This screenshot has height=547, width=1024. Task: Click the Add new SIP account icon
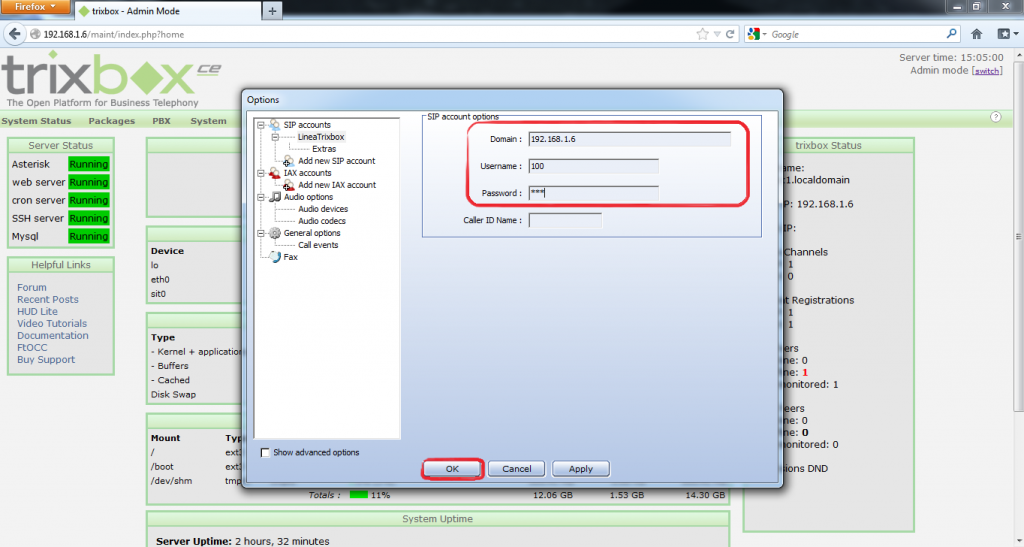click(x=288, y=161)
